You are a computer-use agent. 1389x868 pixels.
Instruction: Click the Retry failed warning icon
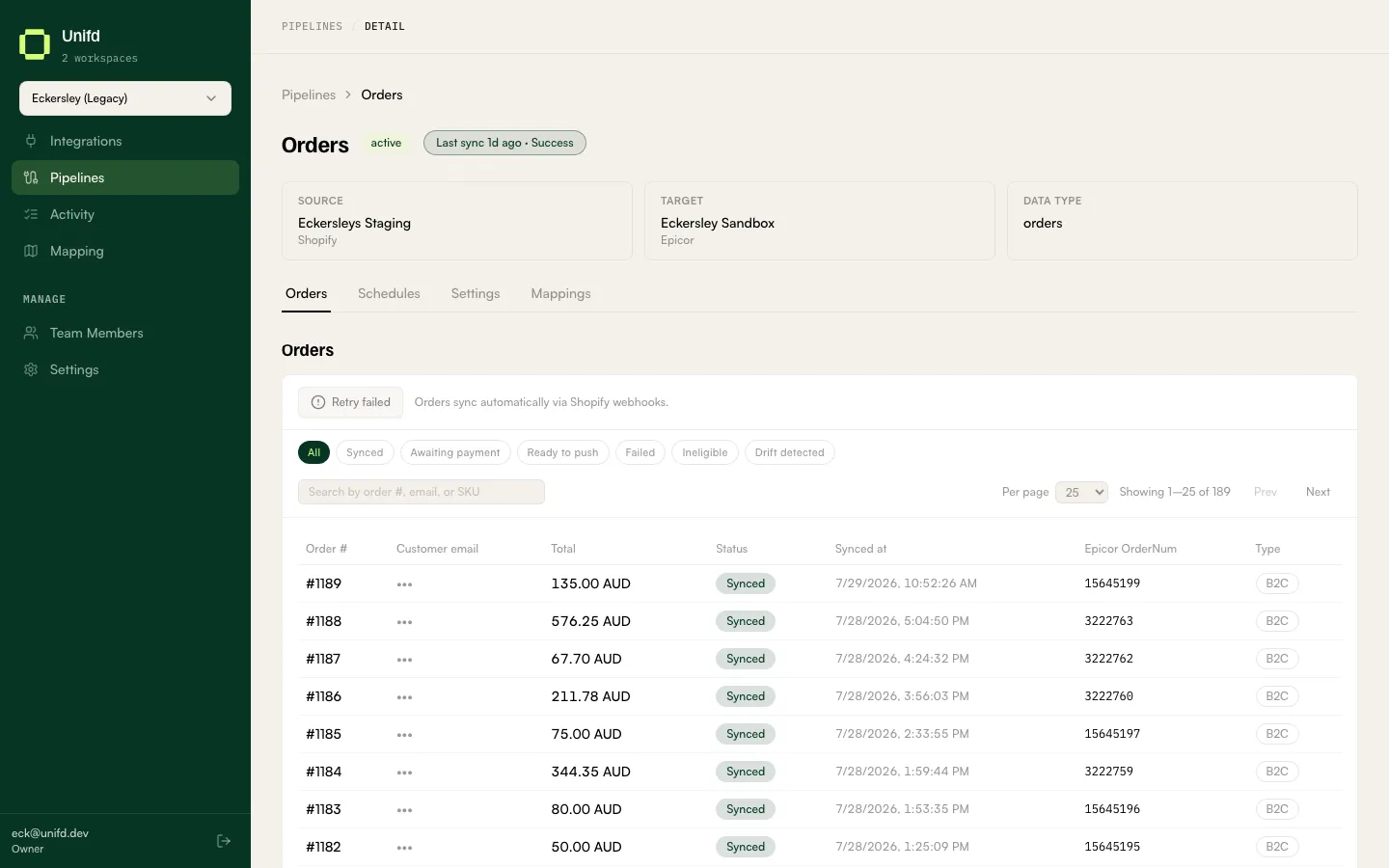click(318, 402)
